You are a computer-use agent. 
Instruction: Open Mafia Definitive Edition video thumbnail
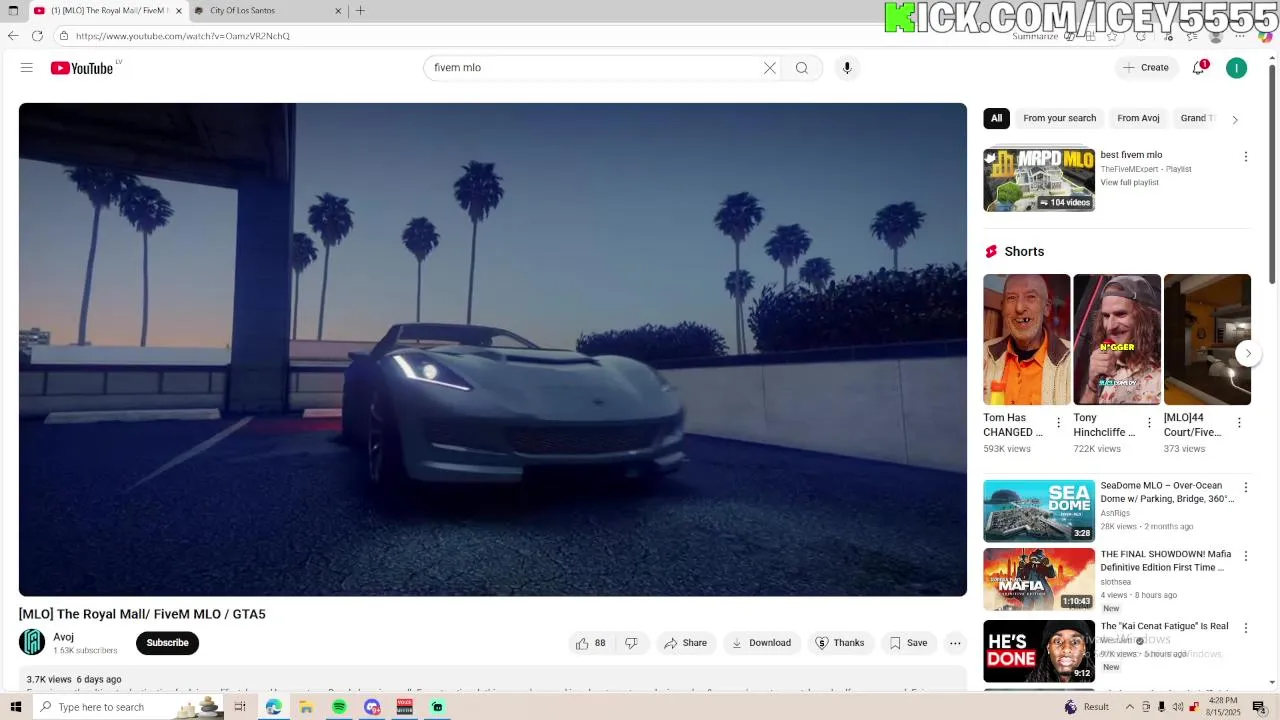1039,579
